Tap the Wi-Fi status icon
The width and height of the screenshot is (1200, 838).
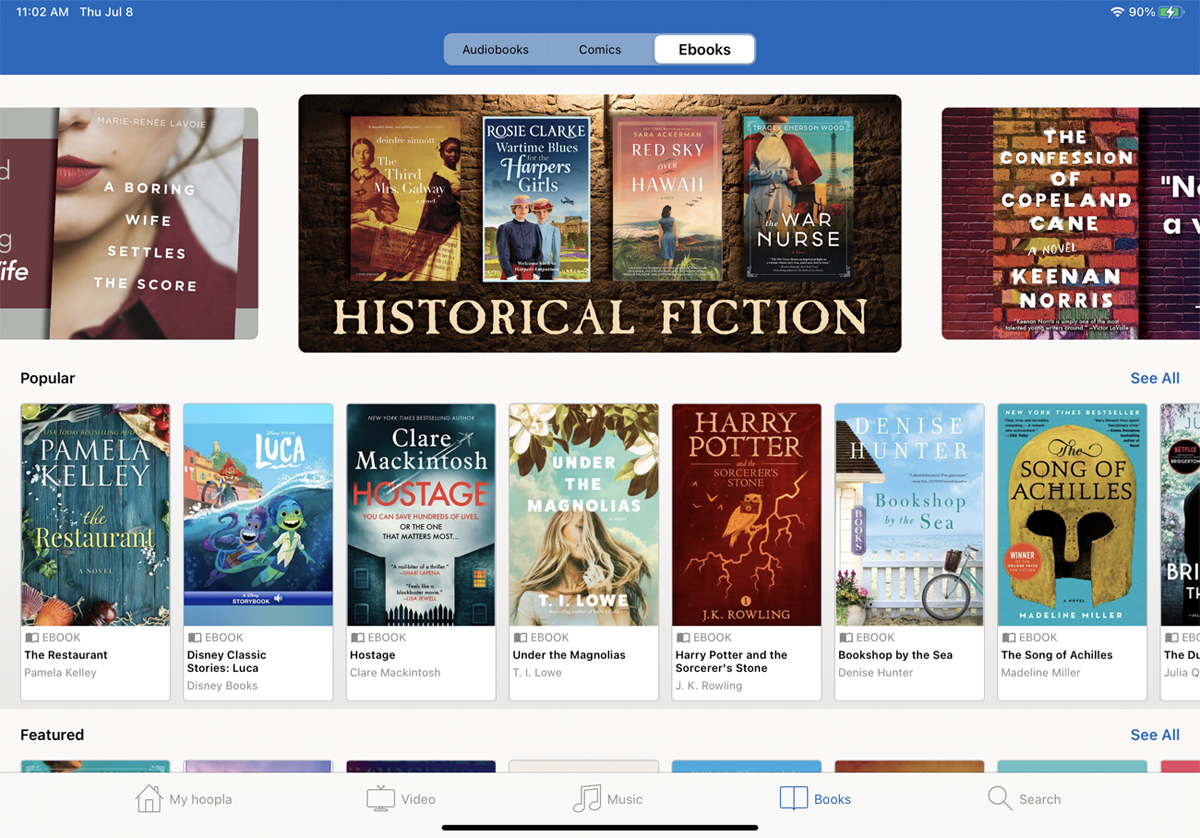coord(1117,12)
